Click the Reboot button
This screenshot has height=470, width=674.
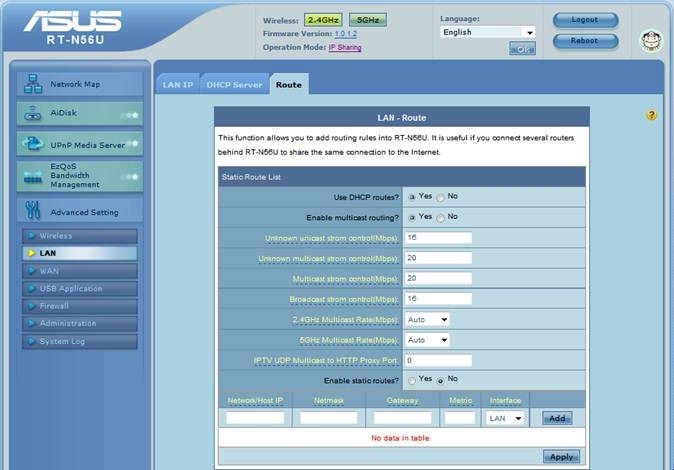[x=585, y=41]
